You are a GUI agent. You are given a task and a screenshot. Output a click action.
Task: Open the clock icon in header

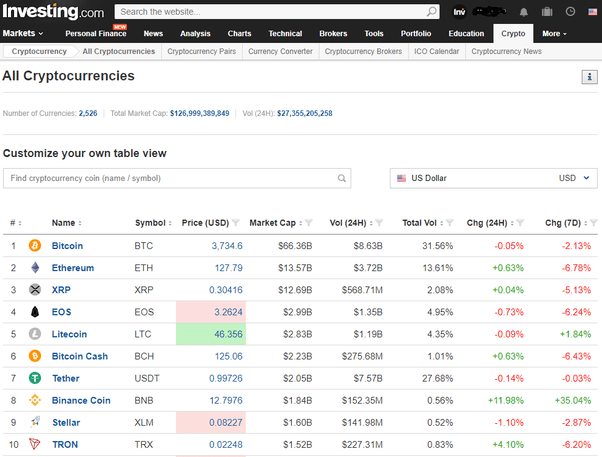pyautogui.click(x=570, y=12)
